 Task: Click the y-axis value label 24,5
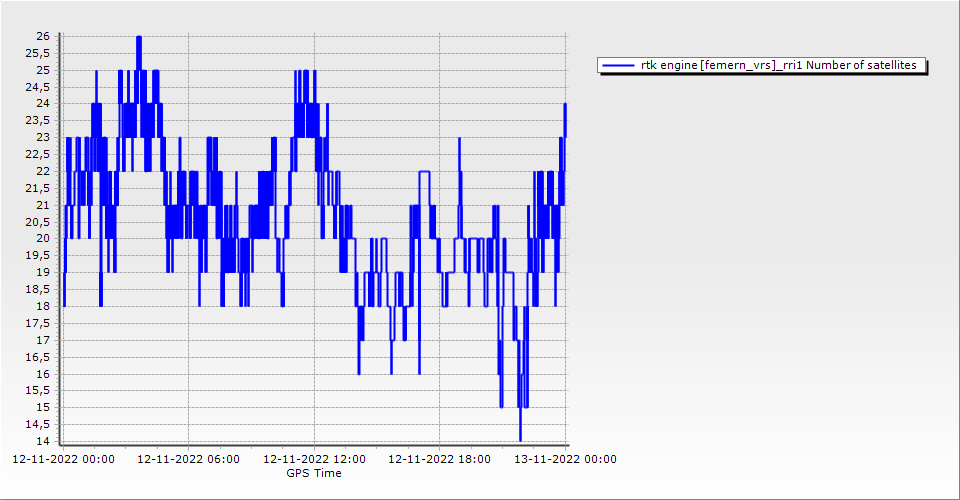click(39, 86)
